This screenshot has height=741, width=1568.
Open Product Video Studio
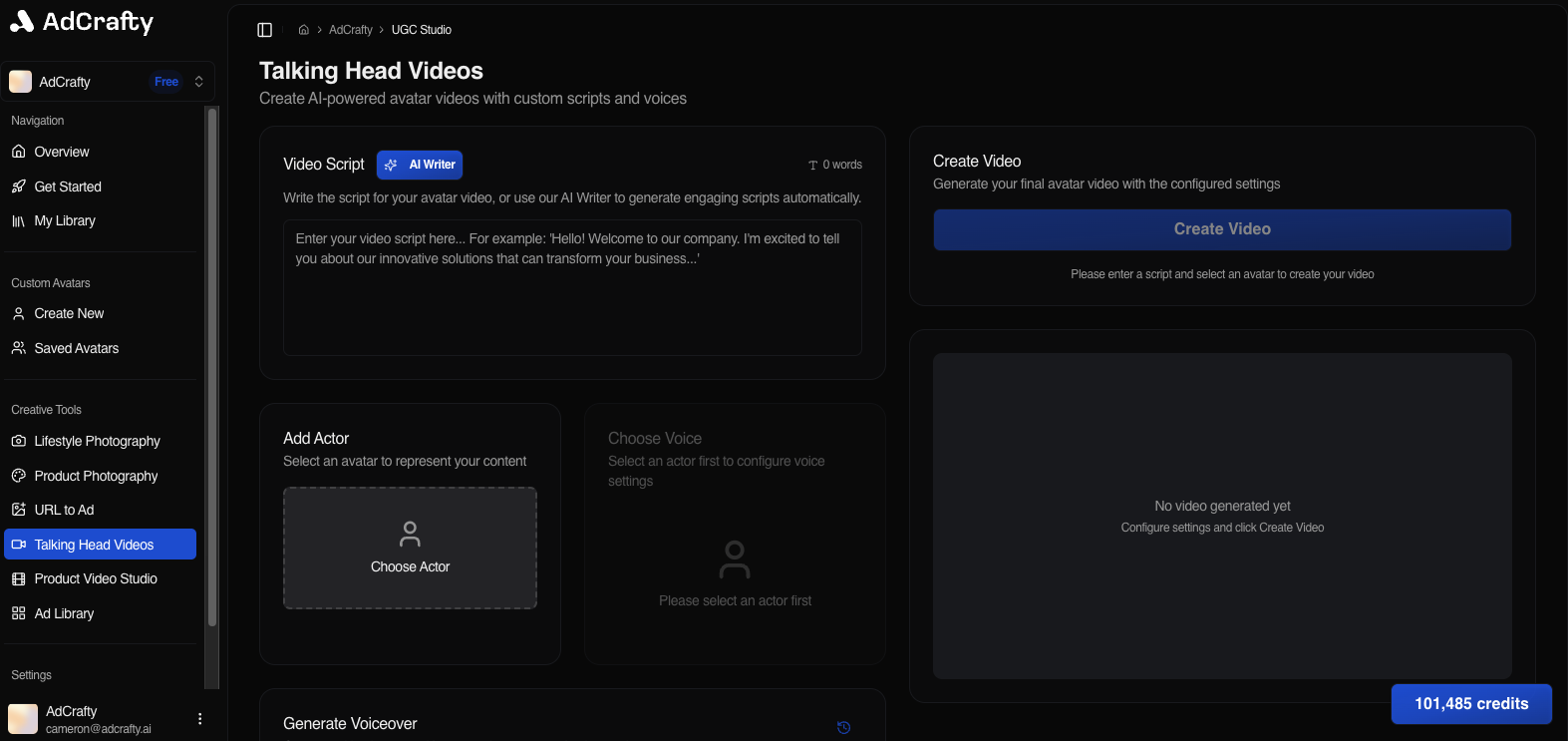pyautogui.click(x=100, y=578)
